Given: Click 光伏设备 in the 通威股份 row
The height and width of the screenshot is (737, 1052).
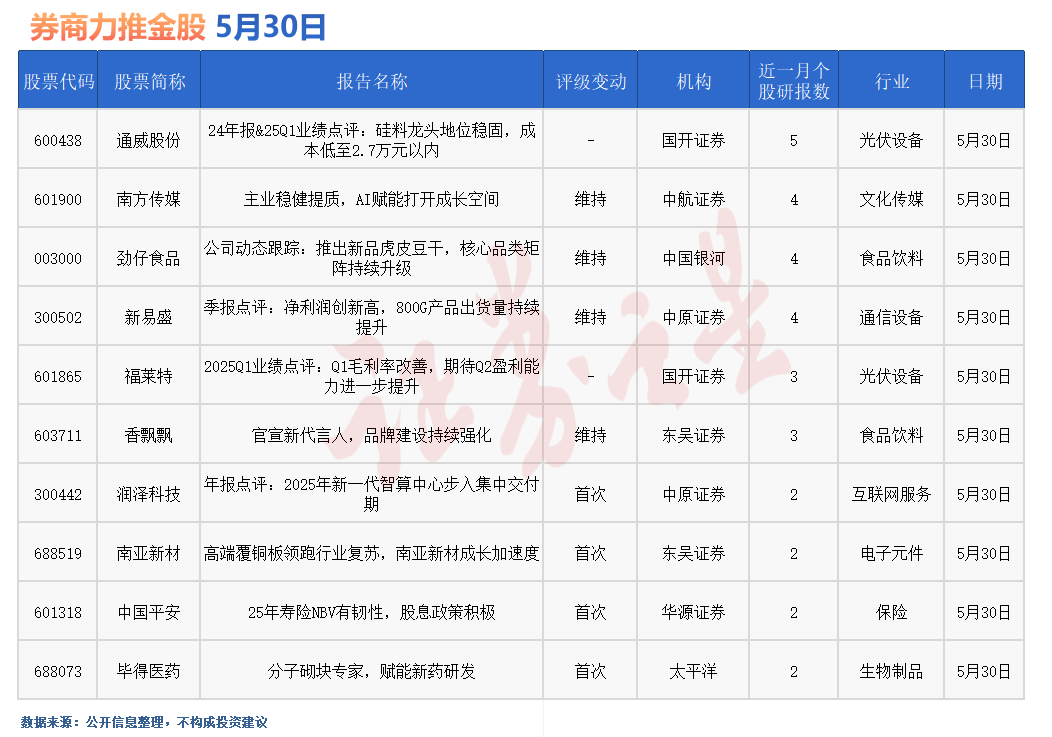Looking at the screenshot, I should (x=892, y=140).
